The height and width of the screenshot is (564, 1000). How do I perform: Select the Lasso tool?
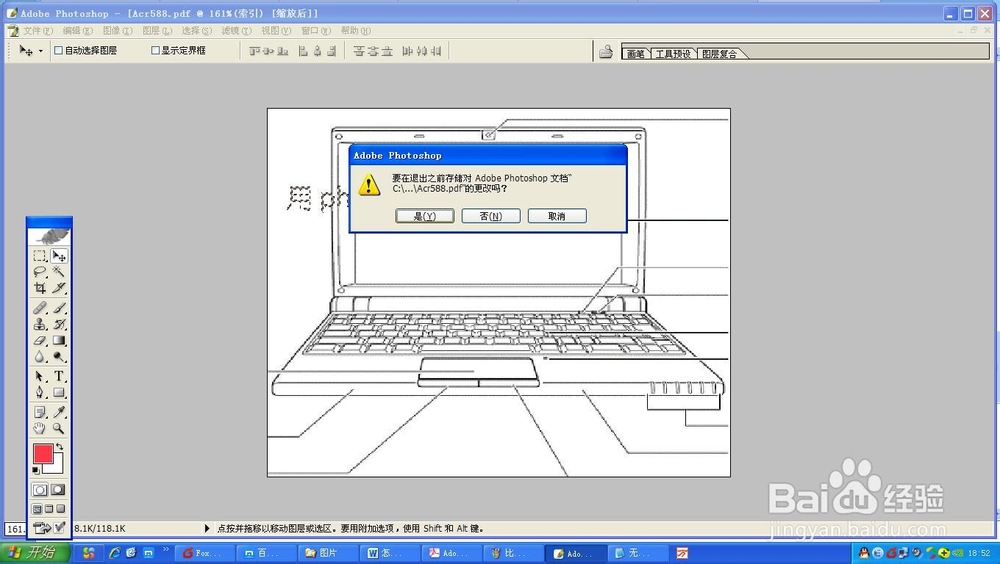[40, 272]
